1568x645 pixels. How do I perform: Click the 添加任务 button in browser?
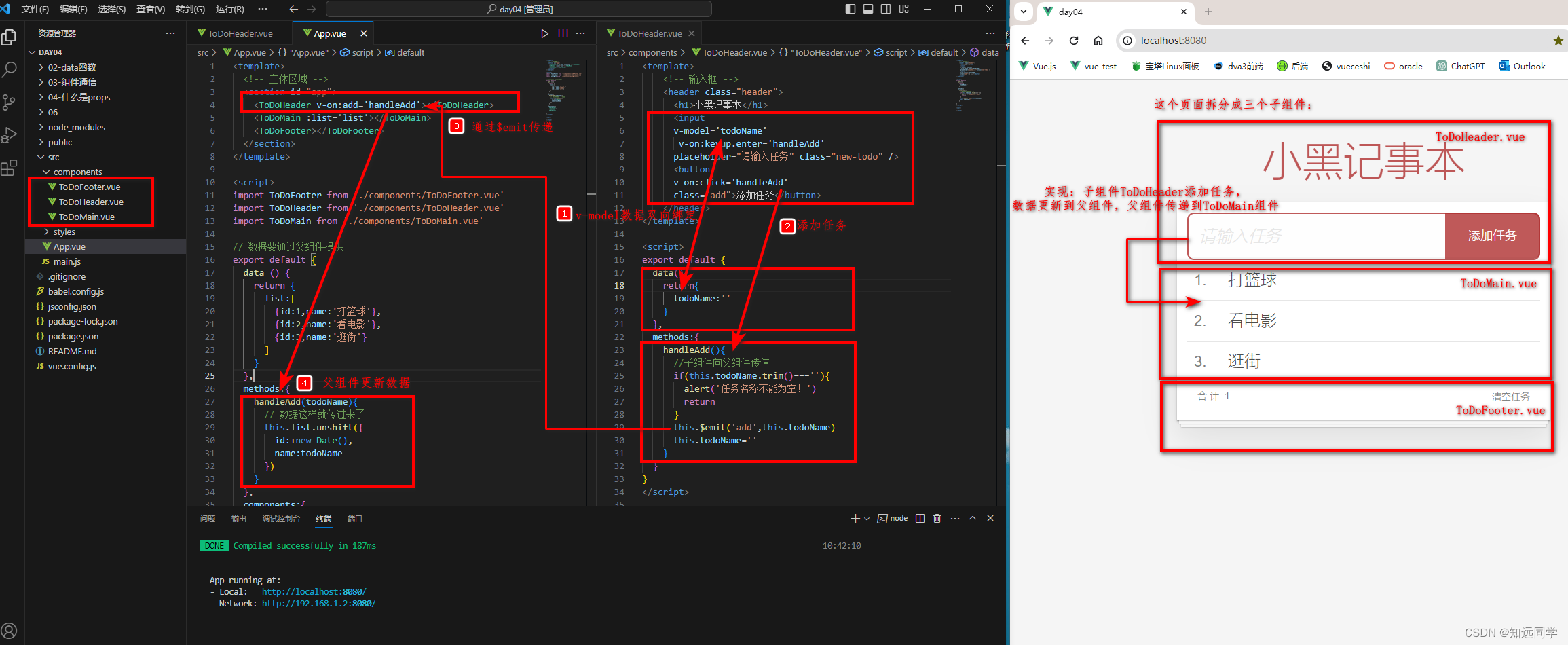point(1492,236)
